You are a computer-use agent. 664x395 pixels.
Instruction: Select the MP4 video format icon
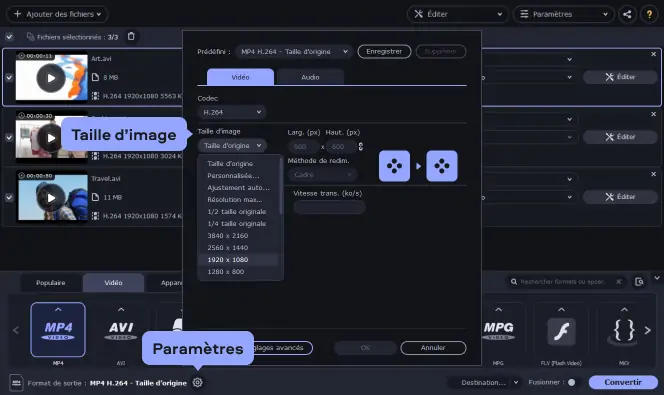click(x=58, y=330)
